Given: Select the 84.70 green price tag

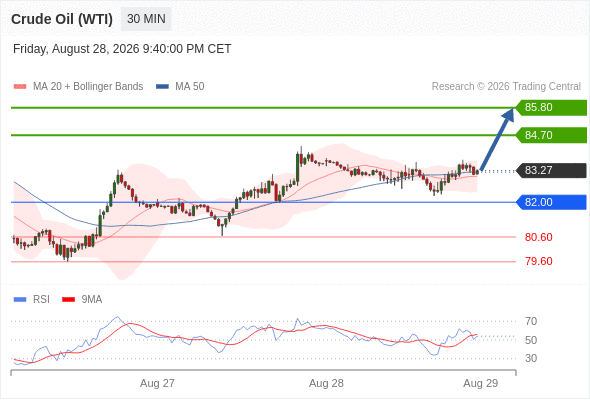Looking at the screenshot, I should pyautogui.click(x=551, y=135).
